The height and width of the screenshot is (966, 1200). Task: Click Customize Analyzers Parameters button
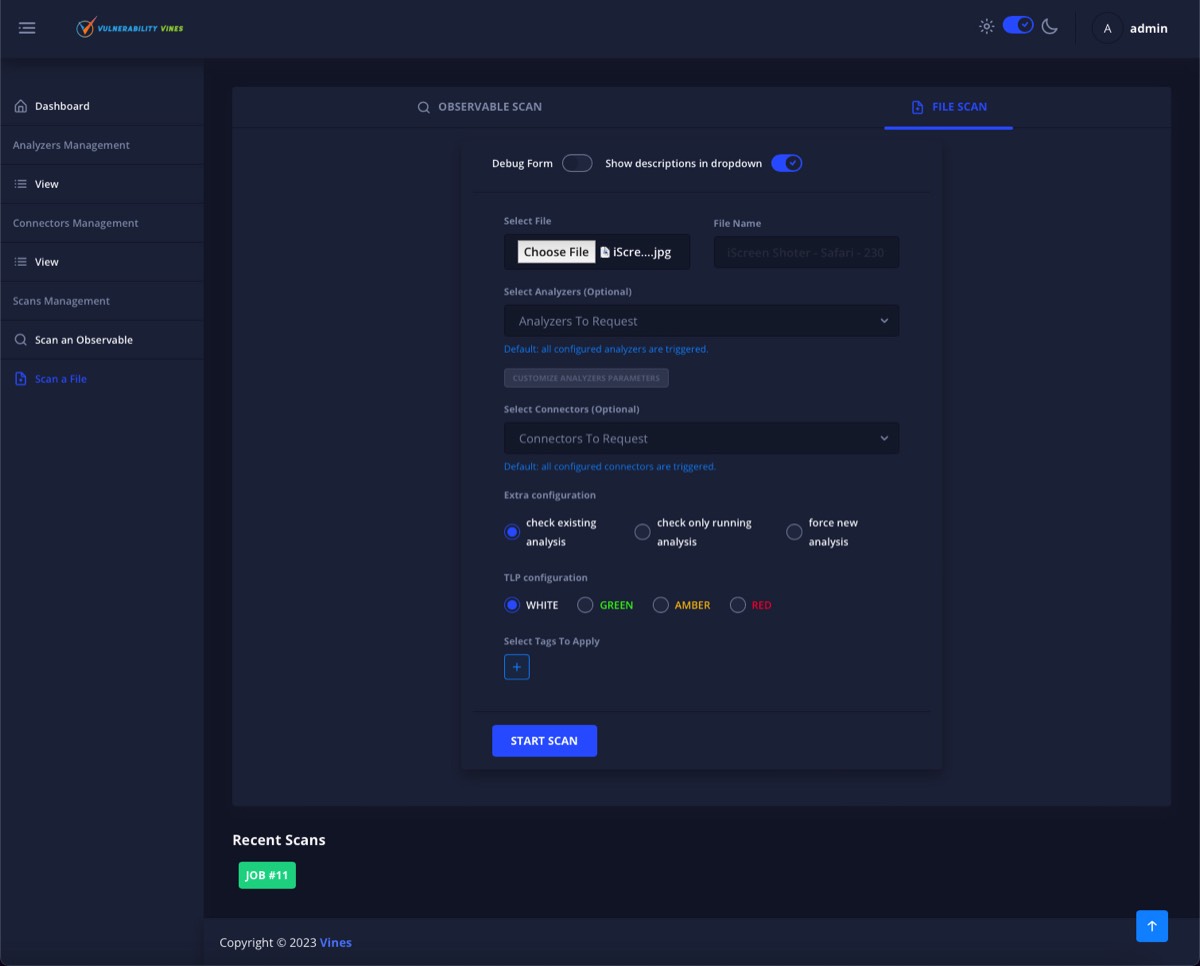[586, 378]
